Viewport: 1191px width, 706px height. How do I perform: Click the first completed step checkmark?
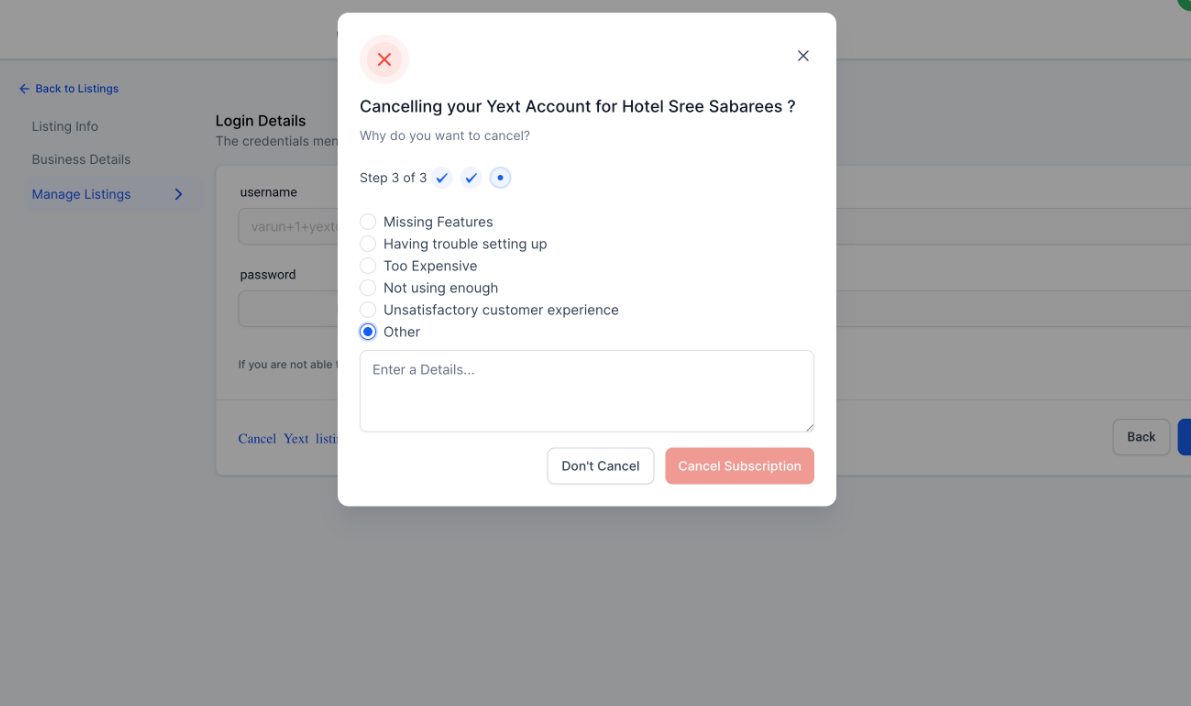click(442, 178)
